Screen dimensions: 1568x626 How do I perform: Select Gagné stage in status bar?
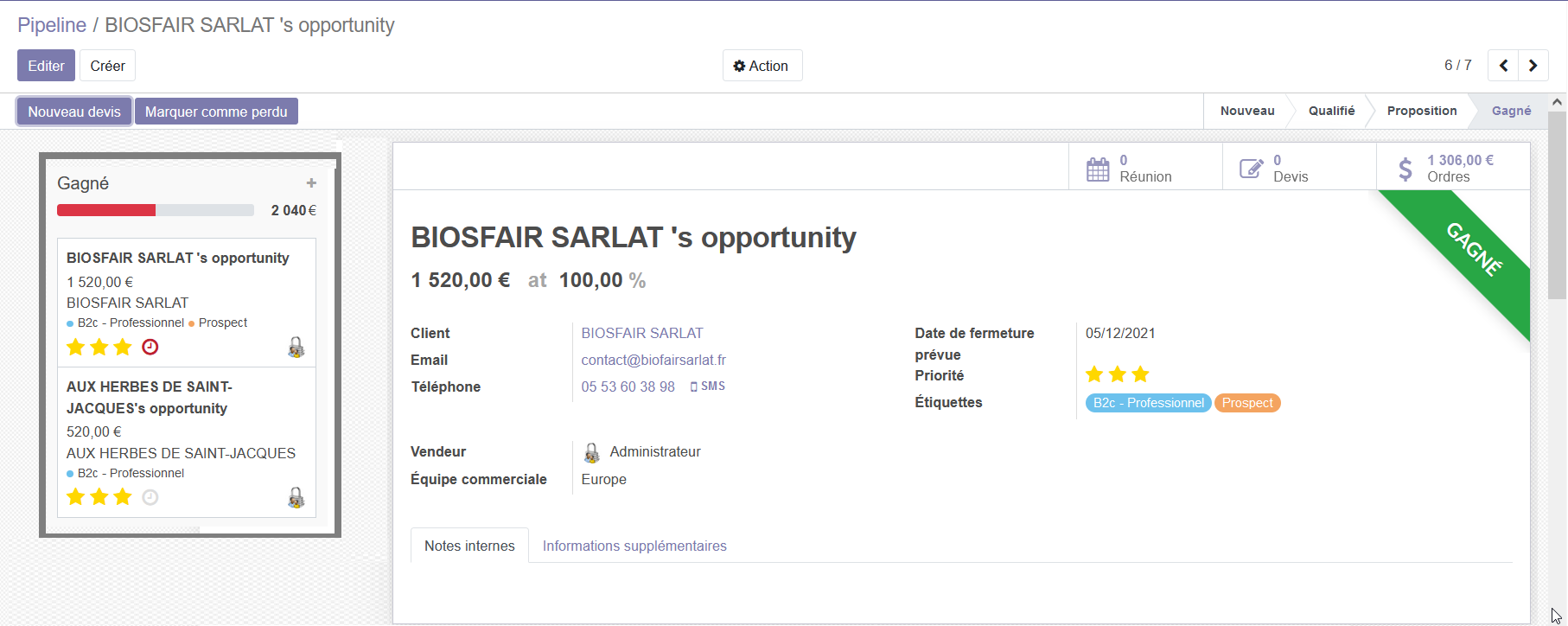coord(1511,111)
